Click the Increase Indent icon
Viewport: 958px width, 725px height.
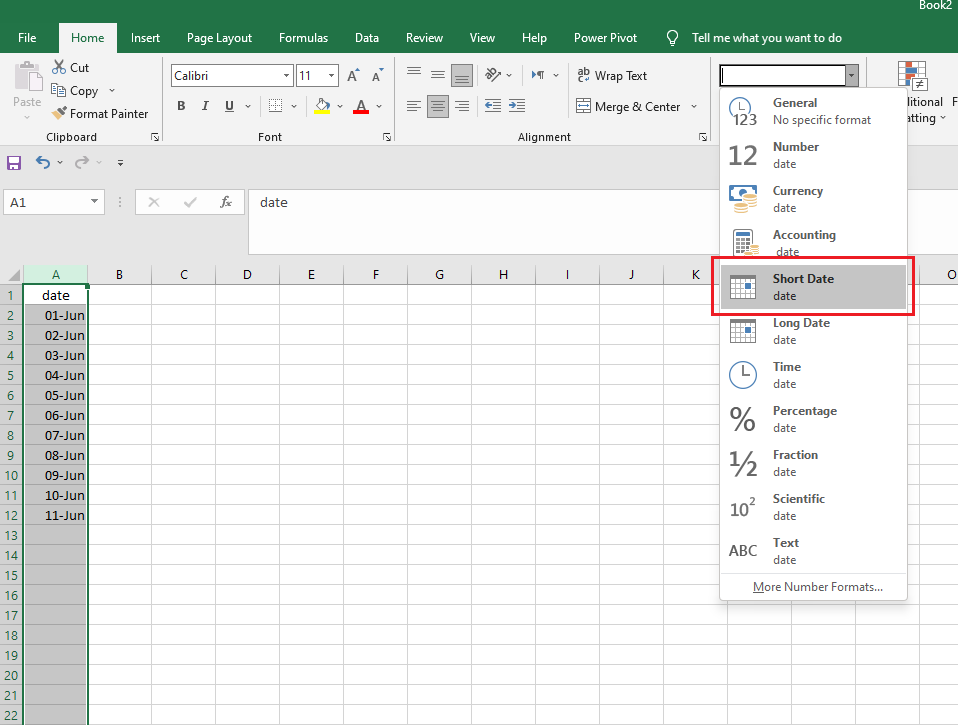pos(519,106)
